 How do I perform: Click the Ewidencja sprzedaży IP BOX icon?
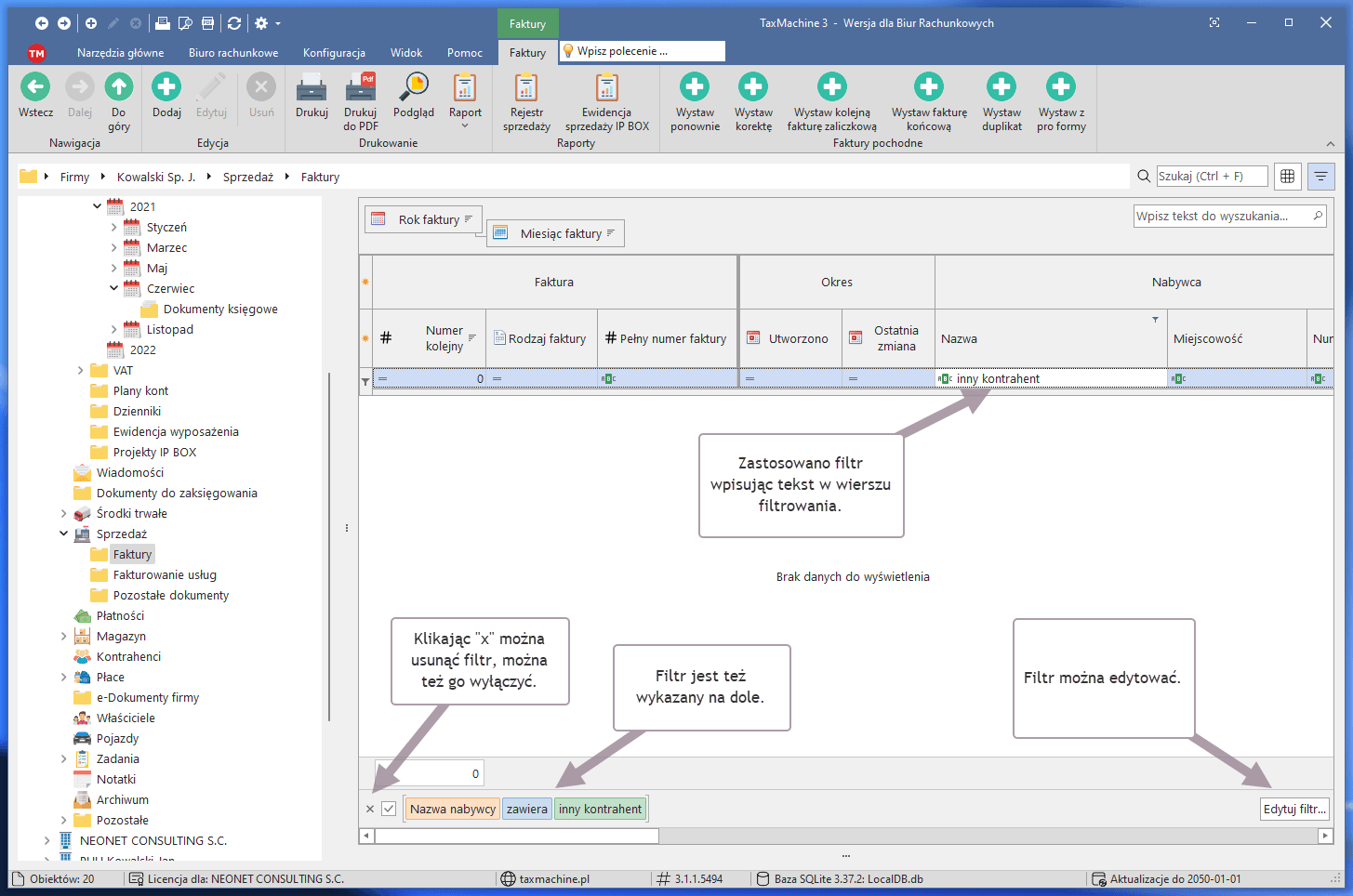[x=606, y=89]
